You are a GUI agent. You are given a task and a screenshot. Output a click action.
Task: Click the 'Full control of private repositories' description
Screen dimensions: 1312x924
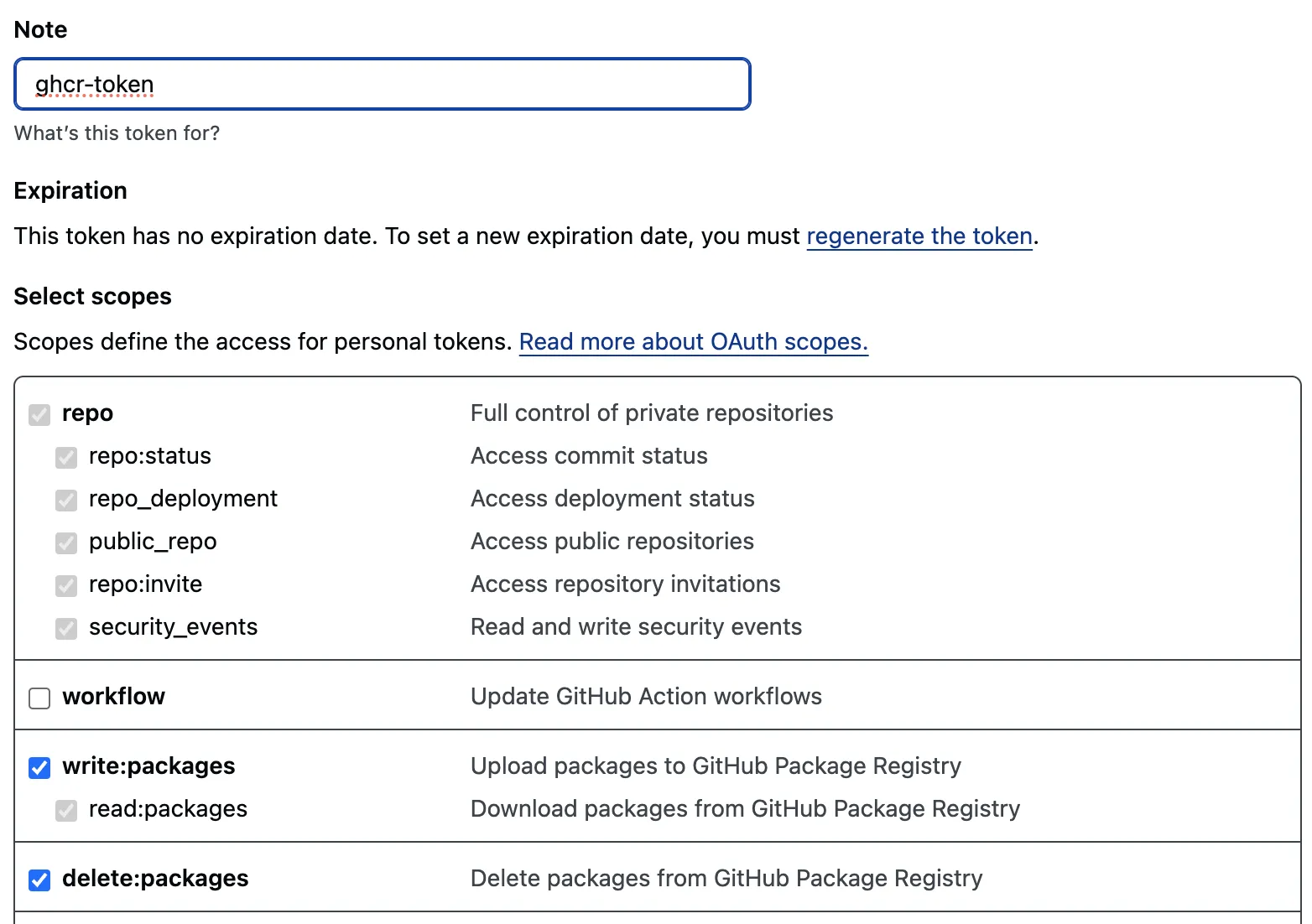(x=651, y=413)
